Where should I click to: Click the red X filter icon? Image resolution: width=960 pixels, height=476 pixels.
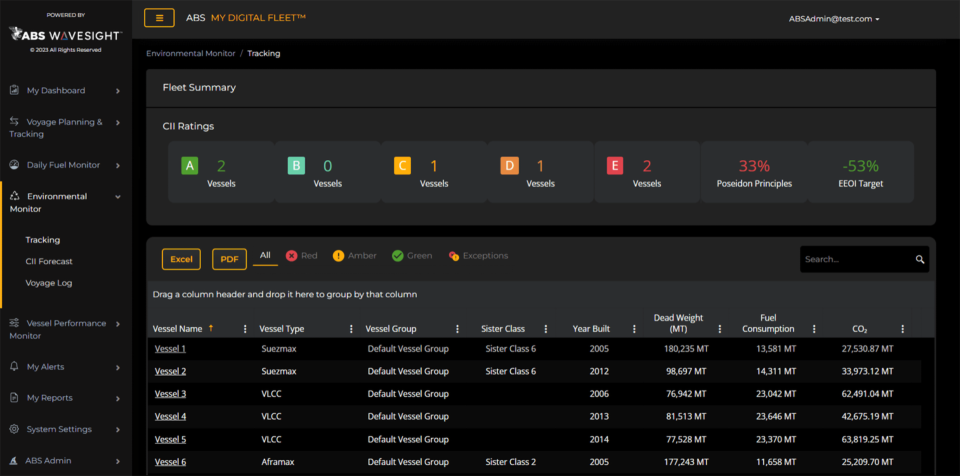pyautogui.click(x=291, y=255)
